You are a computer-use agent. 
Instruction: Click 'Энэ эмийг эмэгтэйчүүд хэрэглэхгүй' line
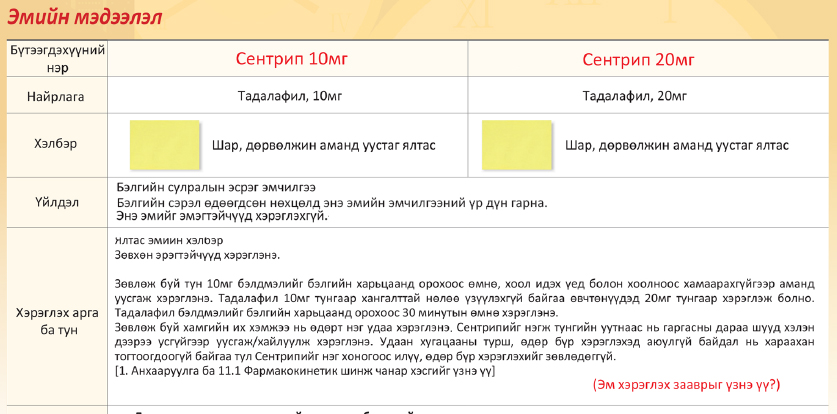222,216
